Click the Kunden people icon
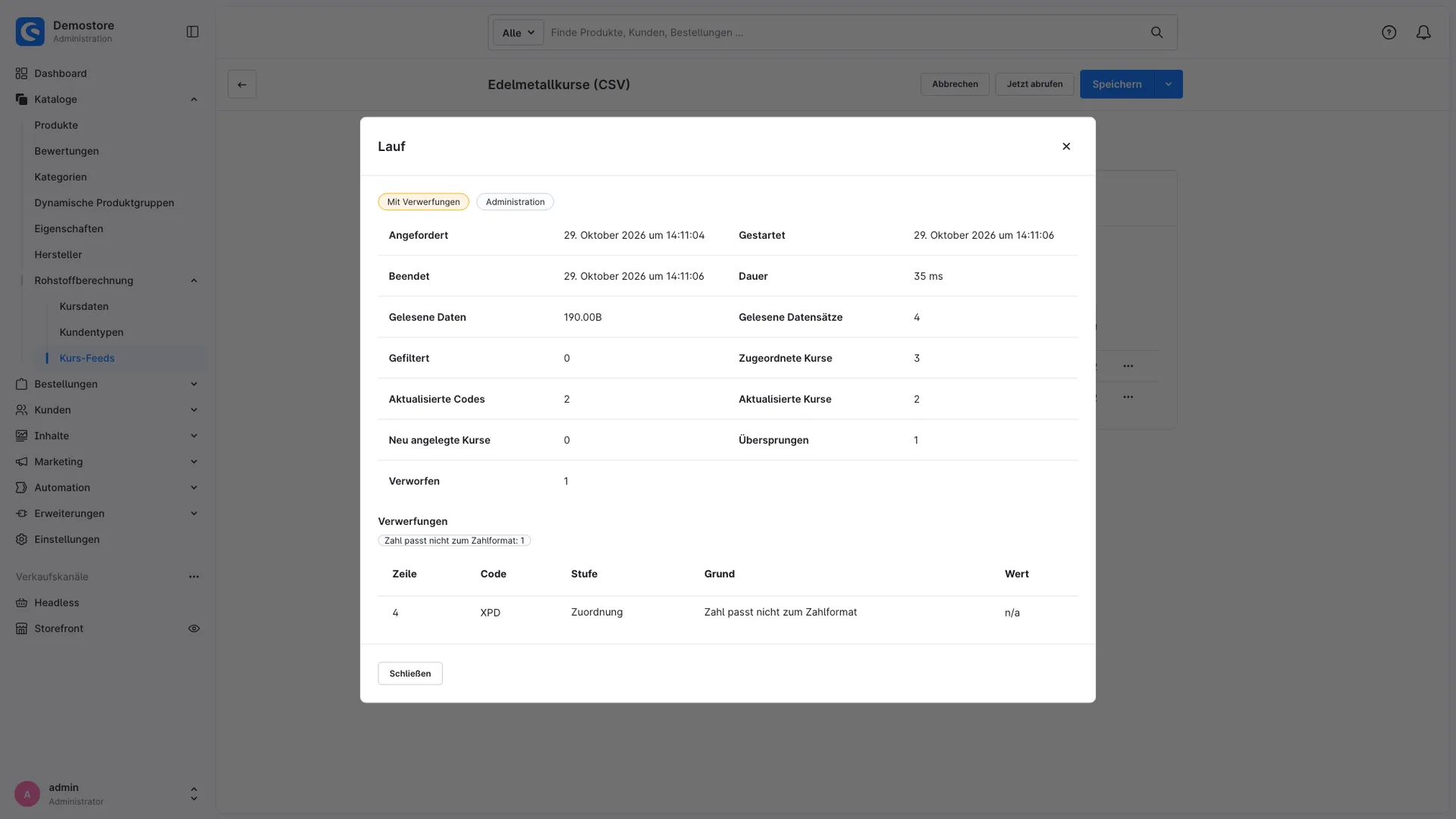 [x=21, y=409]
